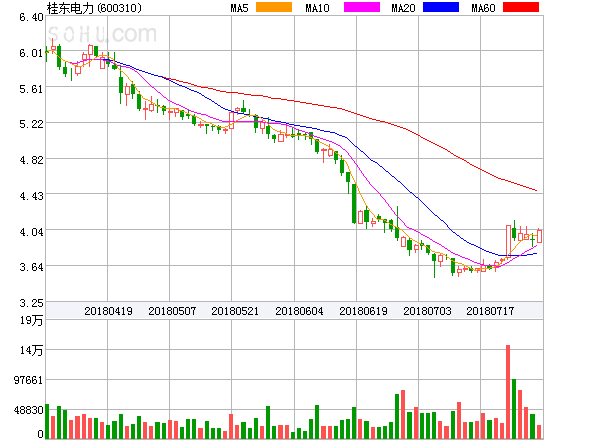
Task: Click the magenta MA10 legend swatch
Action: pos(362,7)
